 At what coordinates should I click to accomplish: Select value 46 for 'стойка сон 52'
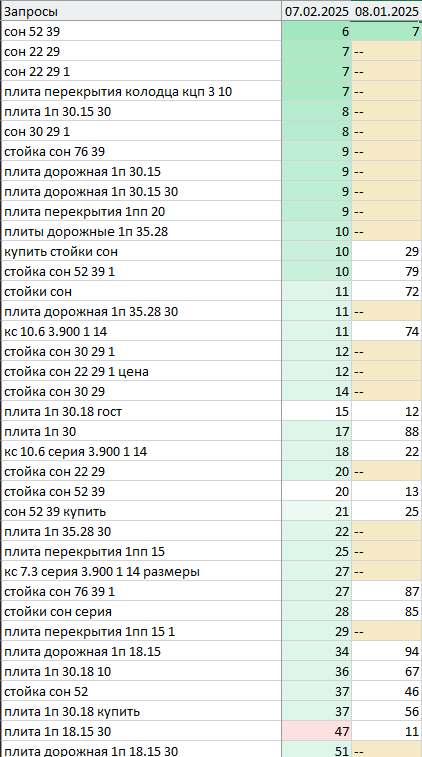click(x=386, y=692)
